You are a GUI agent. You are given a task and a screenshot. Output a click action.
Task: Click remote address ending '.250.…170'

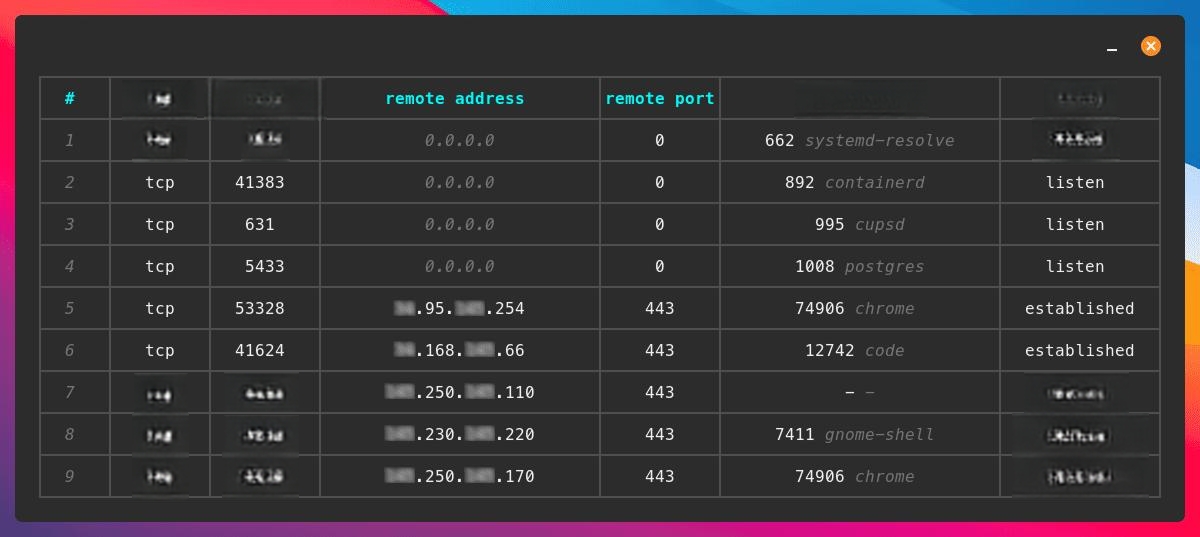tap(460, 476)
